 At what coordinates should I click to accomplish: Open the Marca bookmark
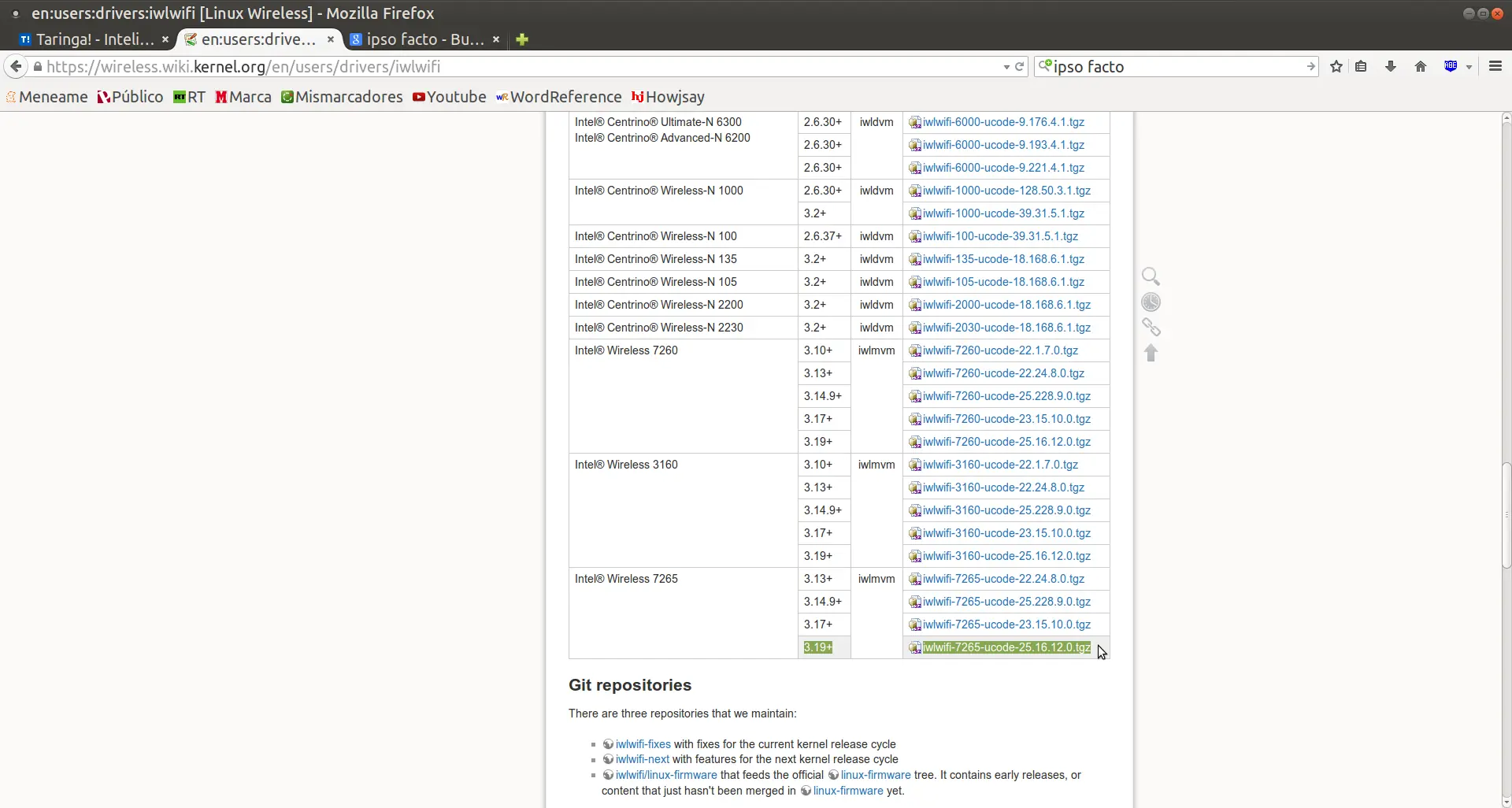pos(243,97)
